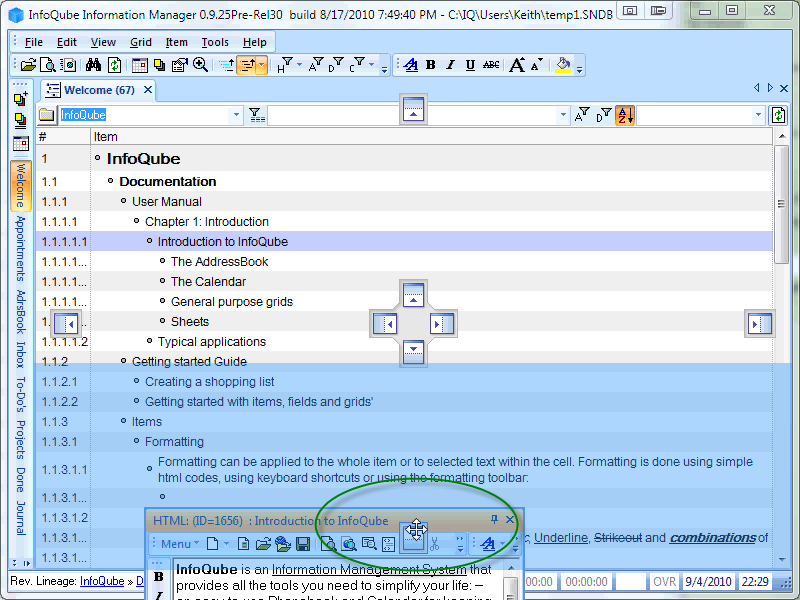Open the H filter dropdown arrow
The image size is (800, 600).
point(299,65)
